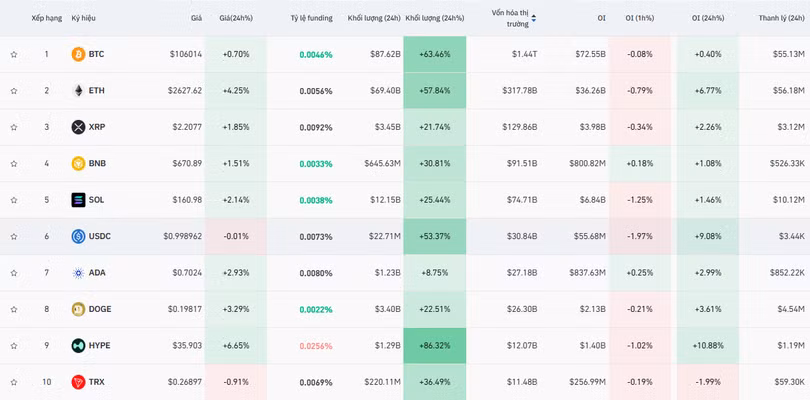Screen dimensions: 810x400
Task: Click HYPE green +86.32% volume cell
Action: (434, 346)
